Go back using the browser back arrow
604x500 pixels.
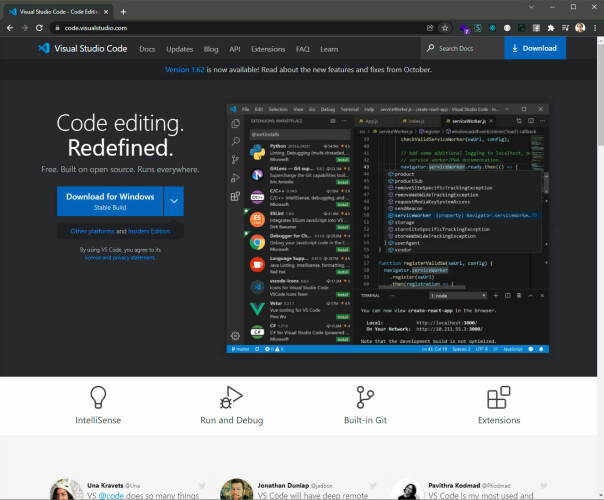(x=10, y=28)
